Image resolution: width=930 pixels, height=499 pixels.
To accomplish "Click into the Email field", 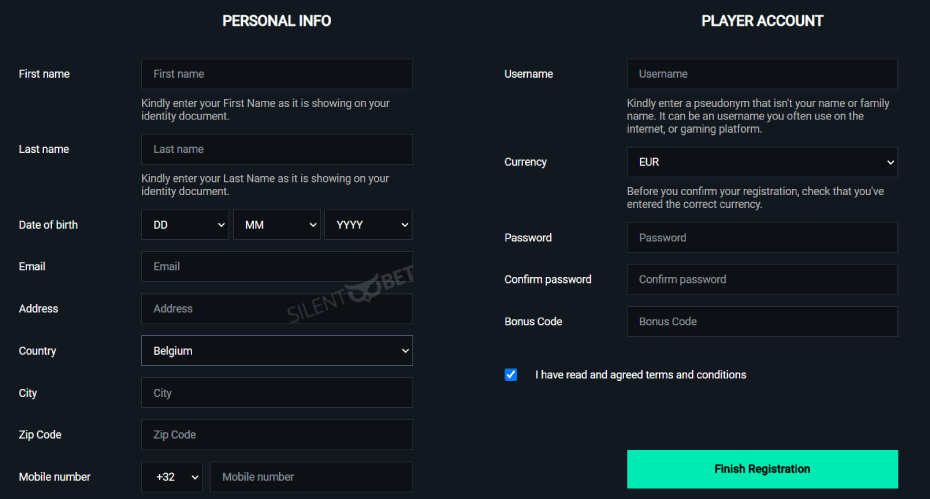I will pos(277,266).
